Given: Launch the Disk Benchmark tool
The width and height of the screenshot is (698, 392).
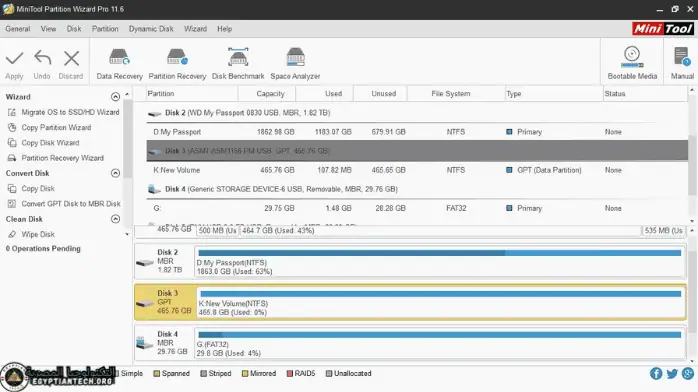Looking at the screenshot, I should click(x=238, y=64).
